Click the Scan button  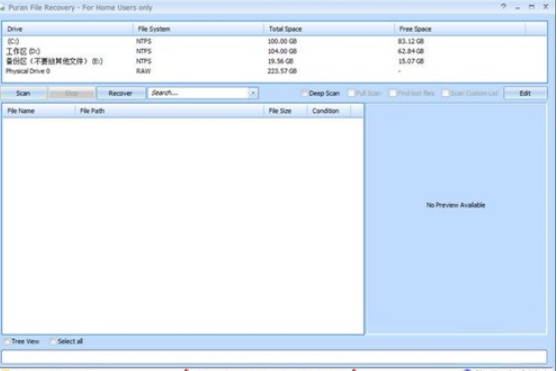point(23,93)
